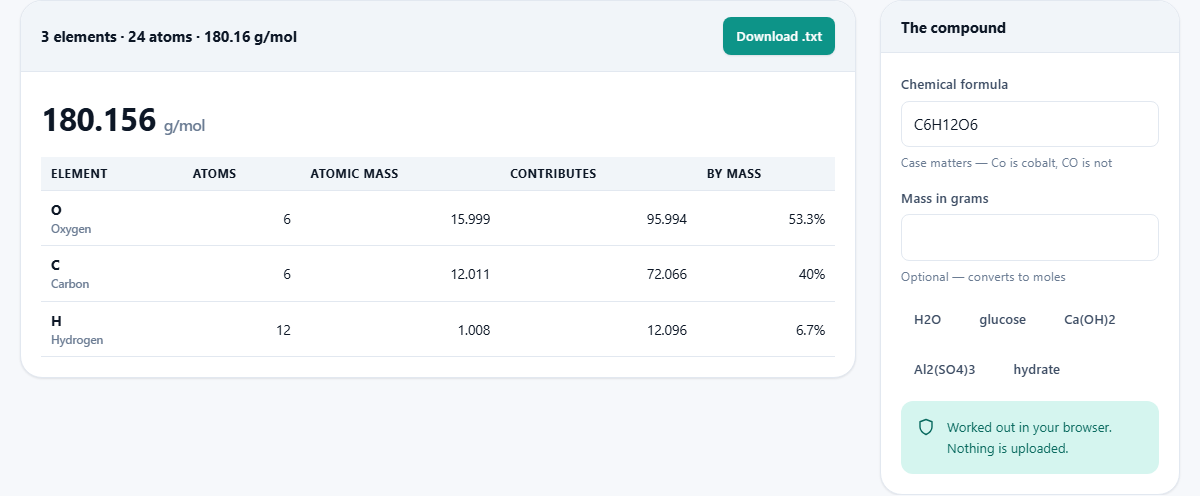Pick the Ca(OH)2 example chip
This screenshot has height=496, width=1200.
(1090, 320)
